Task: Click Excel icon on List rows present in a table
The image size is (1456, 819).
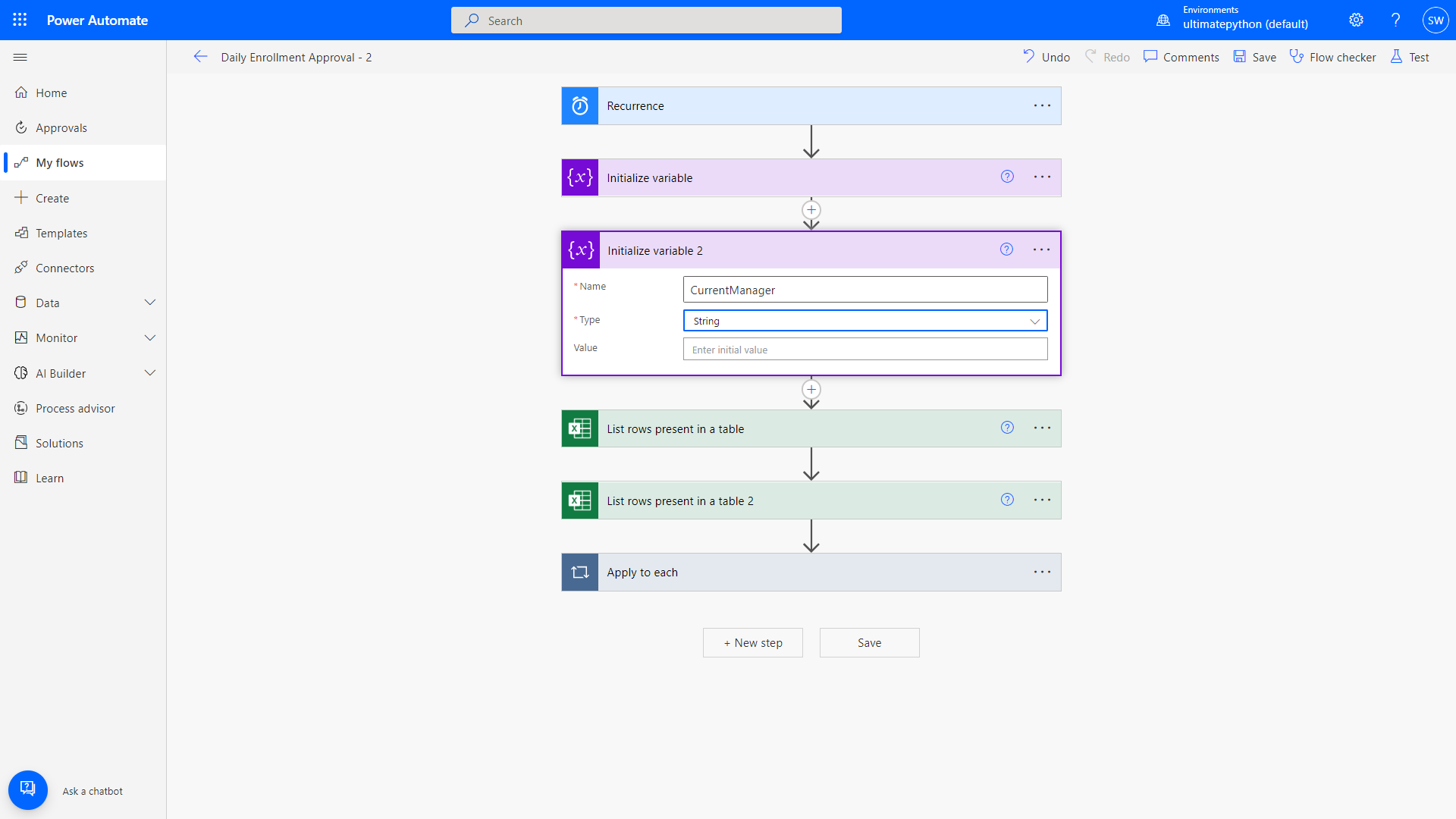Action: point(580,428)
